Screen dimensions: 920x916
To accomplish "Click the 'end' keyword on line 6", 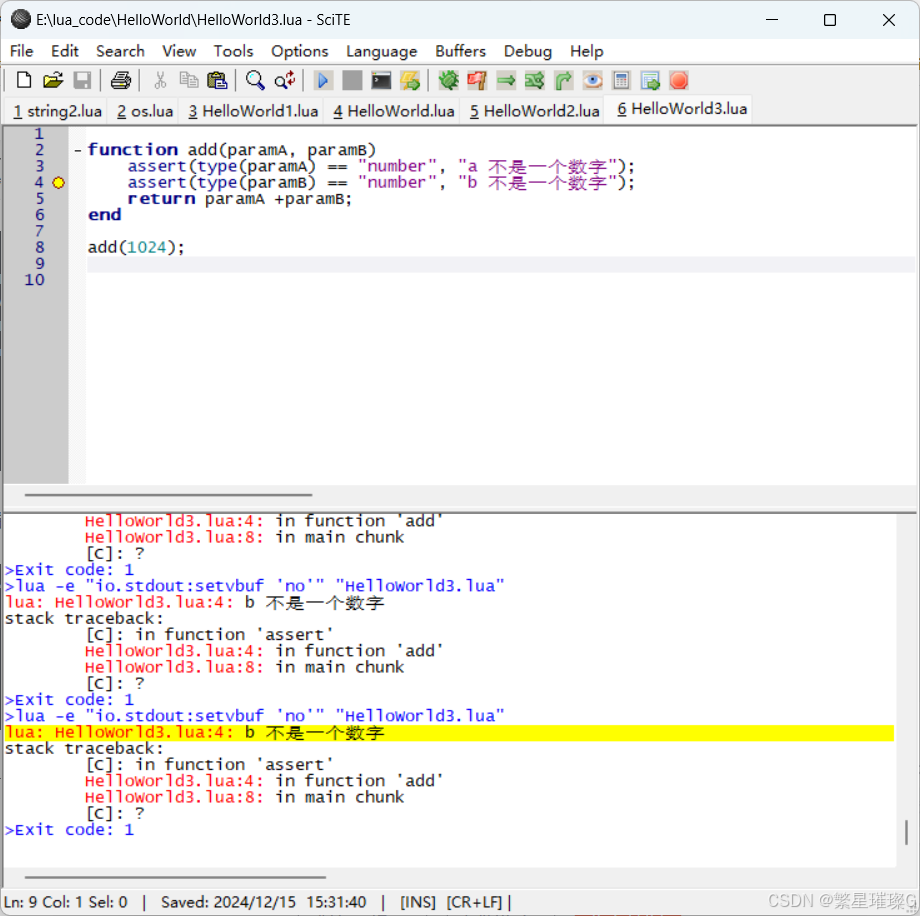I will pos(104,215).
